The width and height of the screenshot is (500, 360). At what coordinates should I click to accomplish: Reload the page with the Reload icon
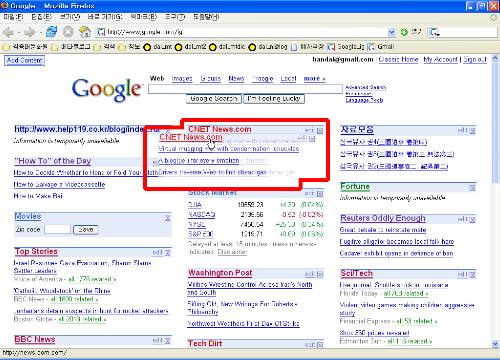51,32
